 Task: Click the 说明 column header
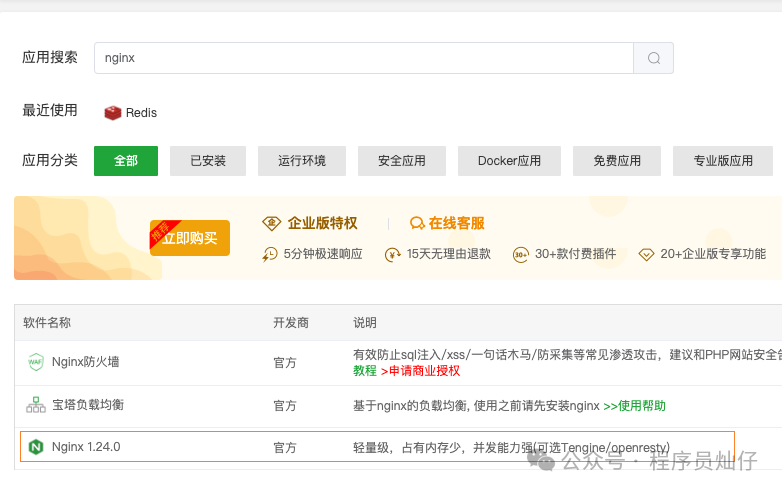(x=365, y=323)
